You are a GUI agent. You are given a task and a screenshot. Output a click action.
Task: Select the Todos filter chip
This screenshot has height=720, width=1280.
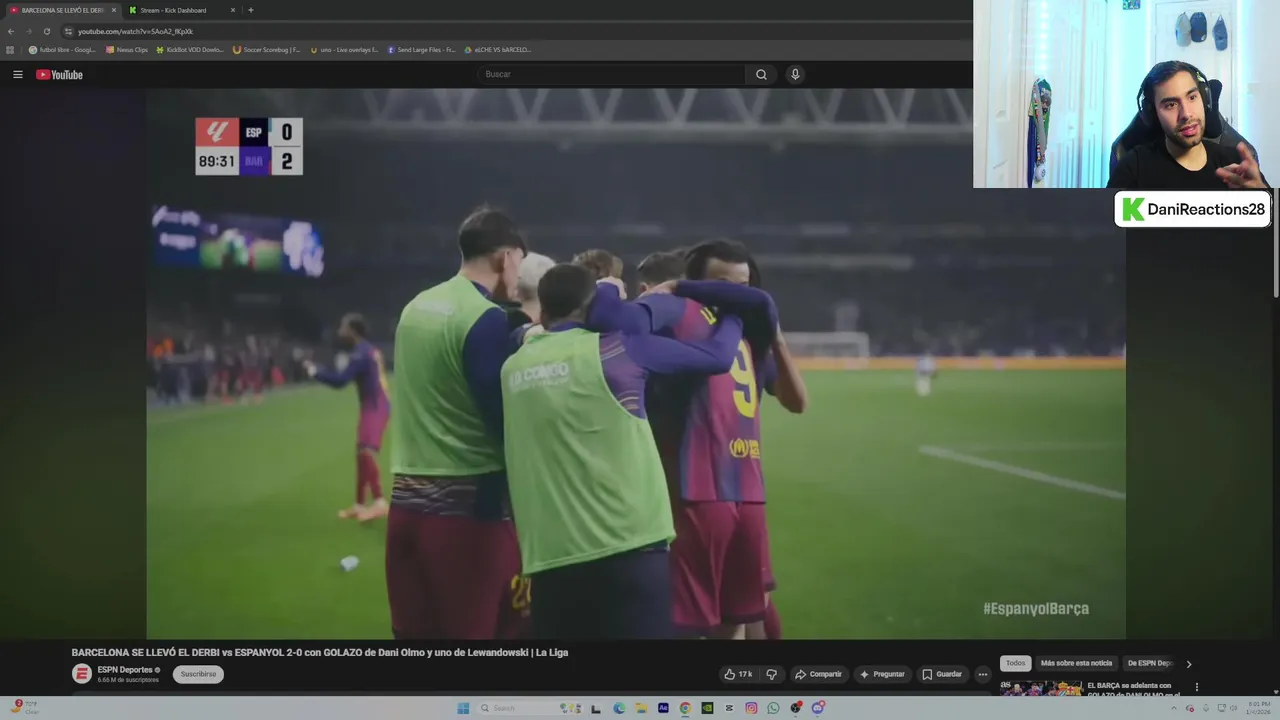pyautogui.click(x=1015, y=663)
